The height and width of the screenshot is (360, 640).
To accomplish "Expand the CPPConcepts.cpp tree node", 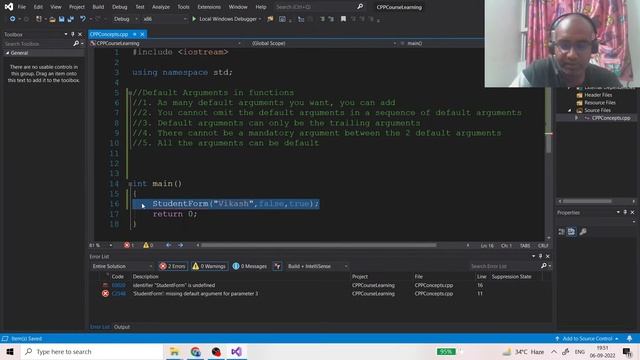I will [576, 118].
